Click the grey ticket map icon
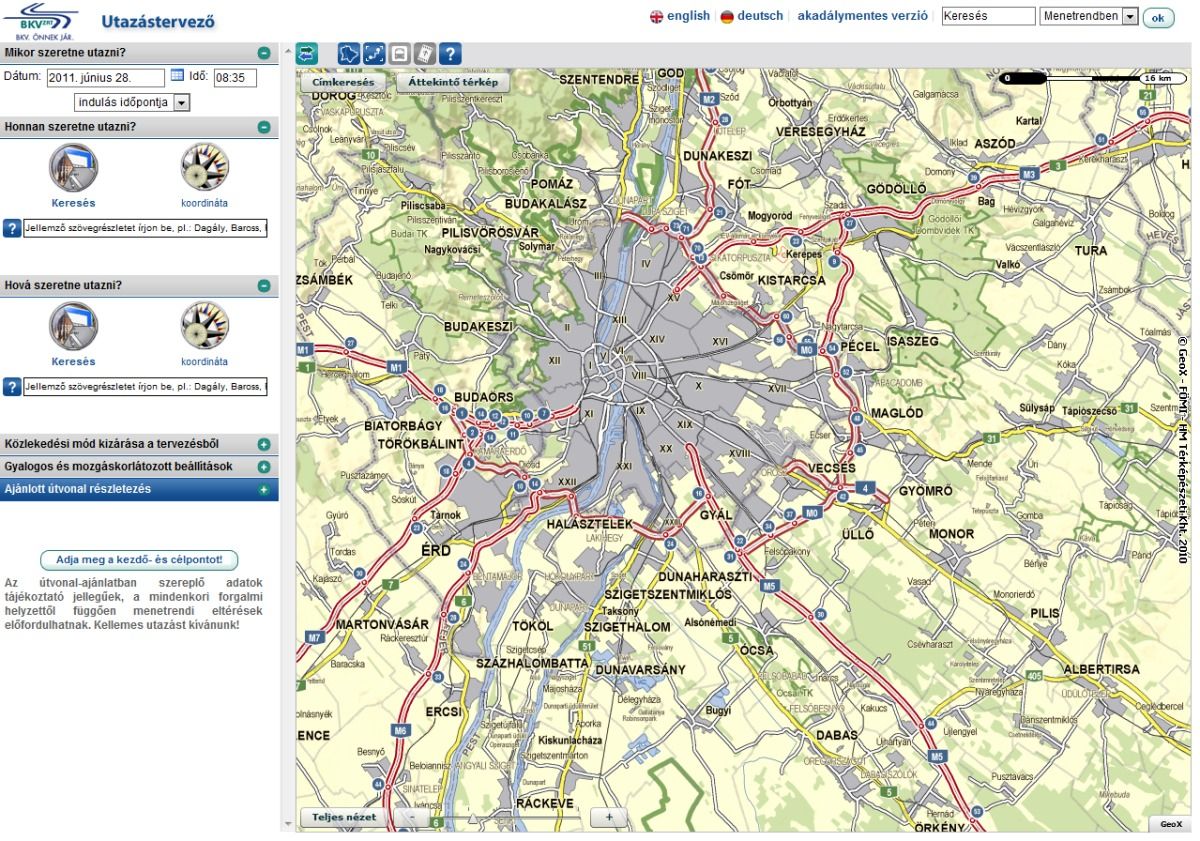Screen dimensions: 1200x841 pos(424,54)
